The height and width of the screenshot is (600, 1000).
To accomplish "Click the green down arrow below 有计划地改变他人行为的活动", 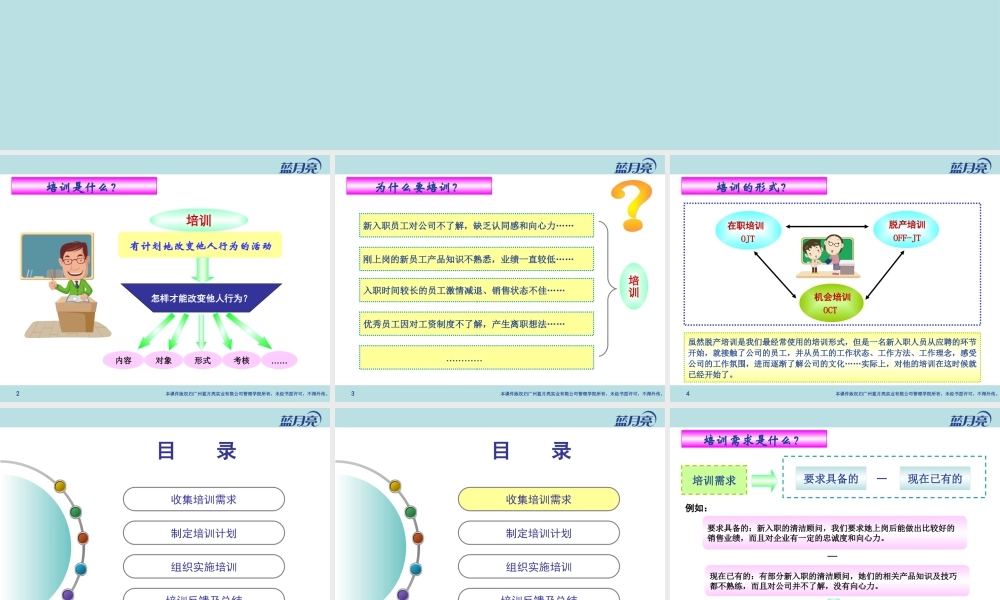I will coord(202,270).
